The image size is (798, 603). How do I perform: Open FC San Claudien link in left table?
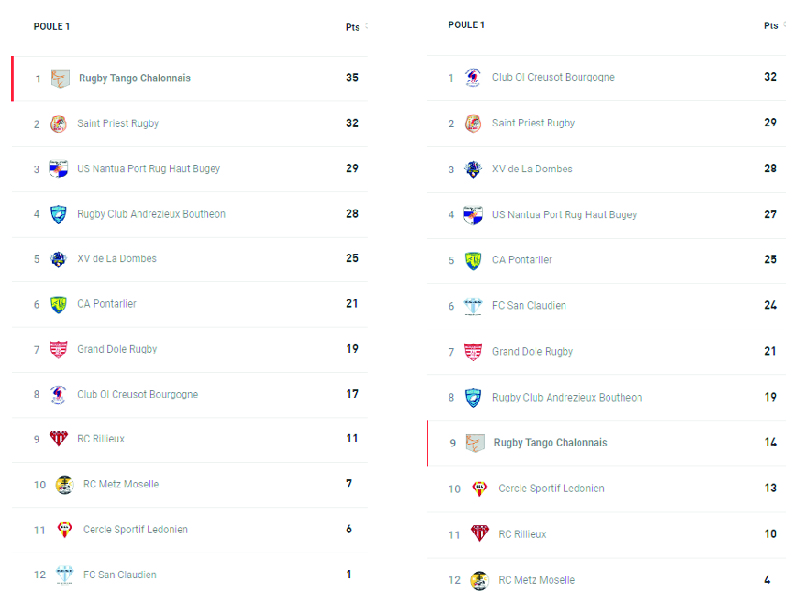coord(119,575)
